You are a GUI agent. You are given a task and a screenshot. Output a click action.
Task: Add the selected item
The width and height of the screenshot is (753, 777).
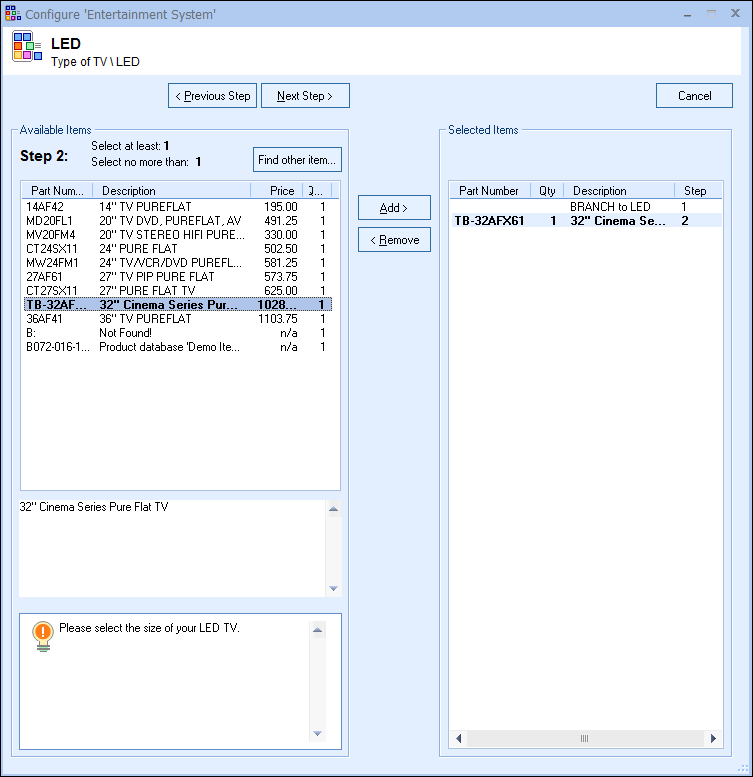[394, 208]
